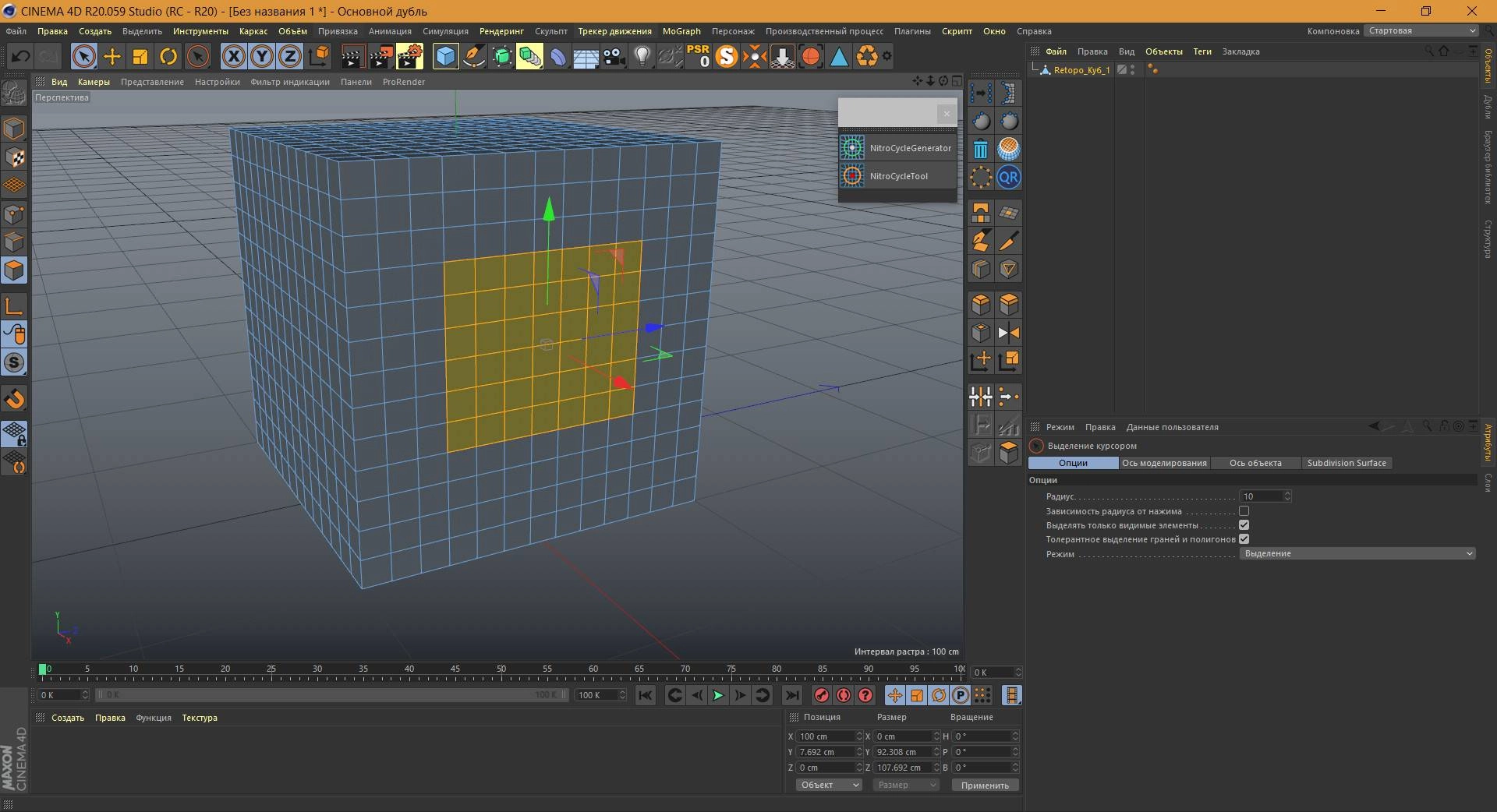Open Render Settings icon
This screenshot has width=1497, height=812.
click(409, 56)
